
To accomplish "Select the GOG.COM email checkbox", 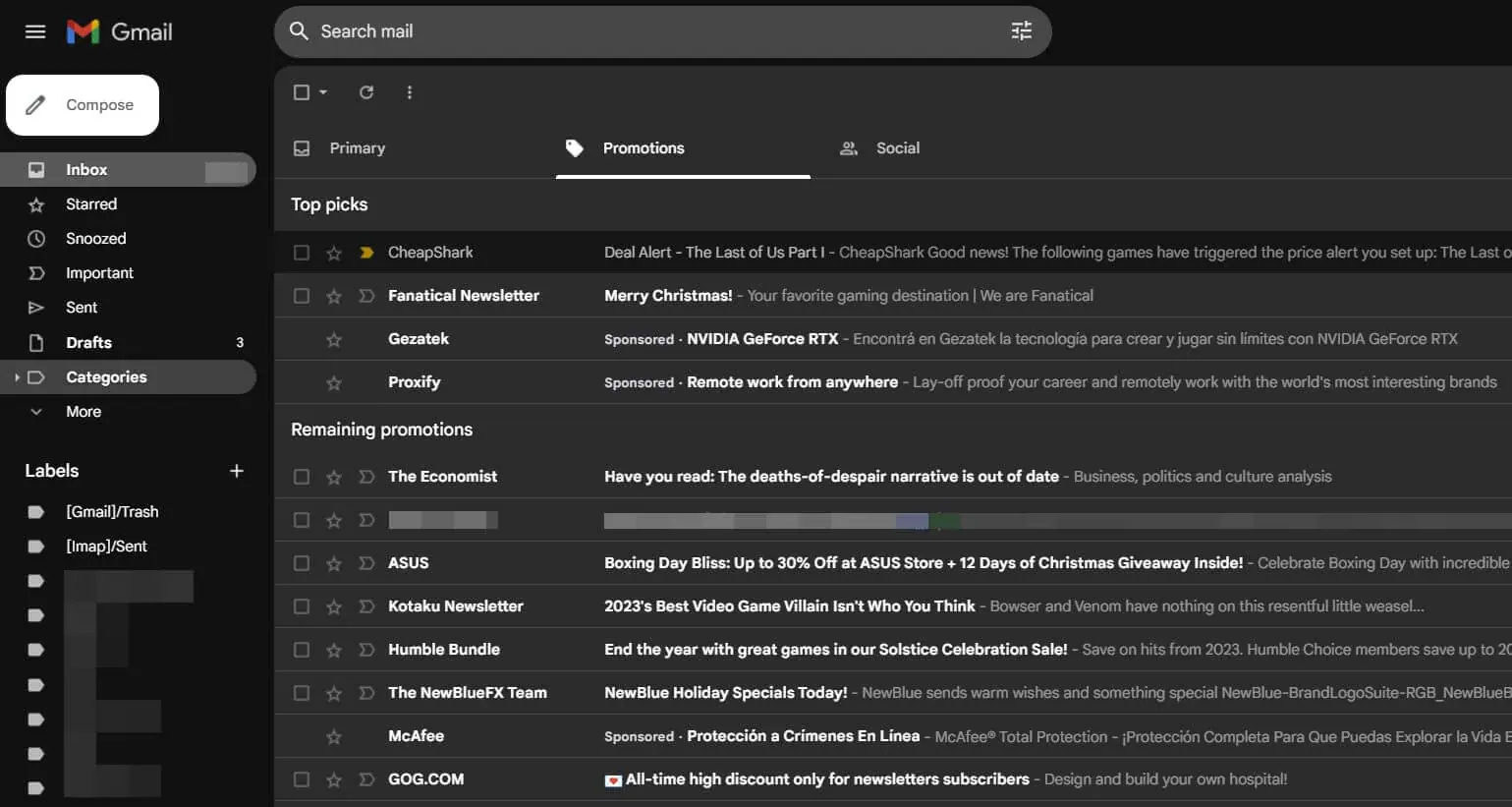I will pos(302,779).
